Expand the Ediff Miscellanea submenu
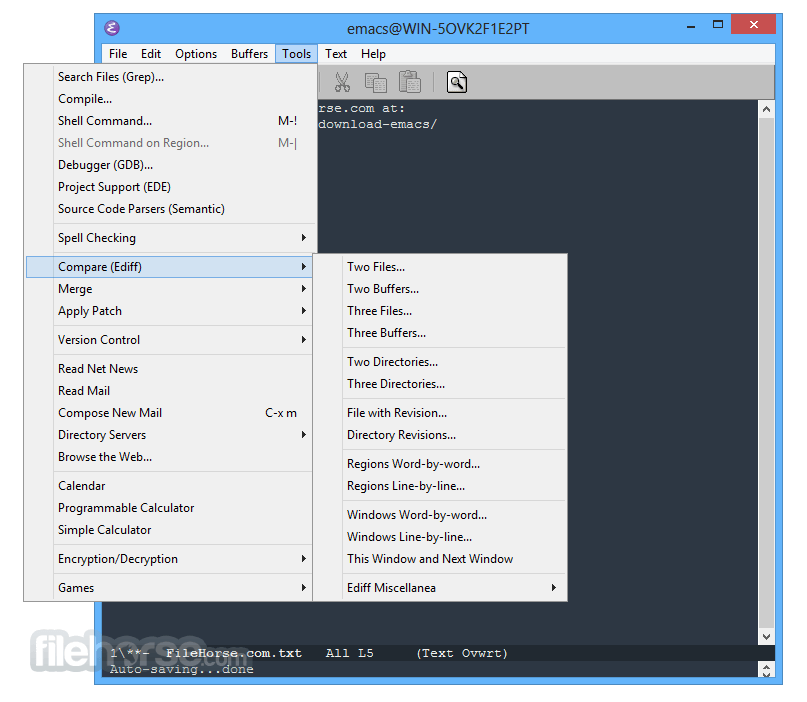 coord(441,588)
